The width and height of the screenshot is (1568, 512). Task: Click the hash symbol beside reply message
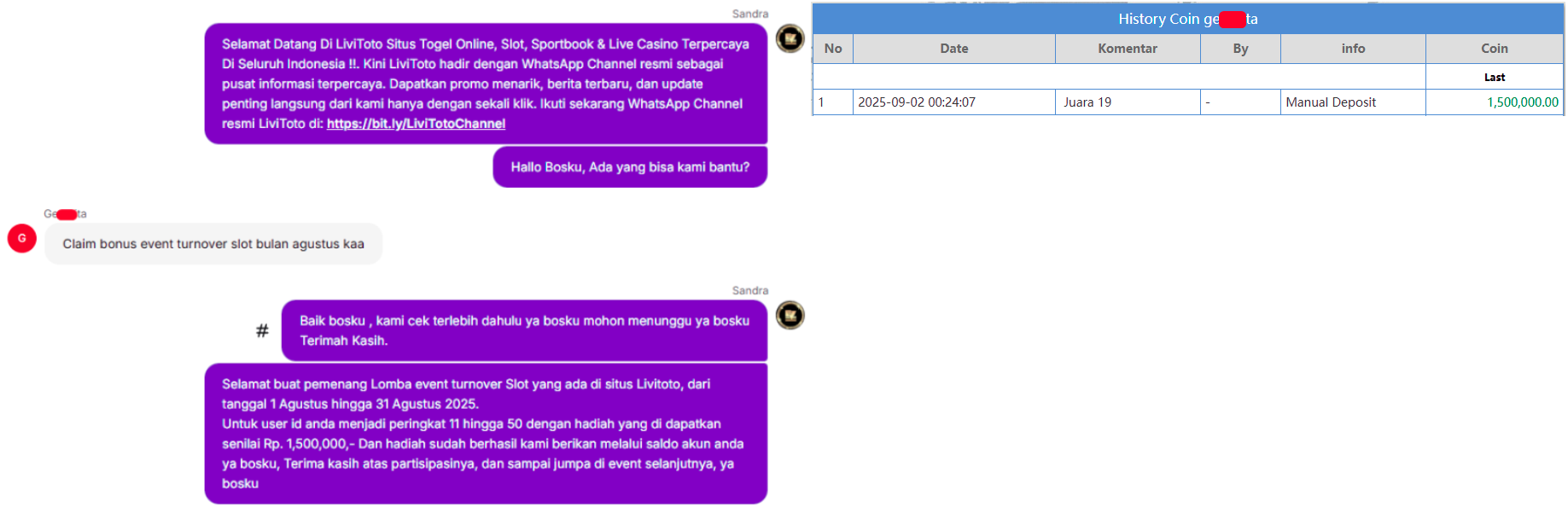coord(262,330)
